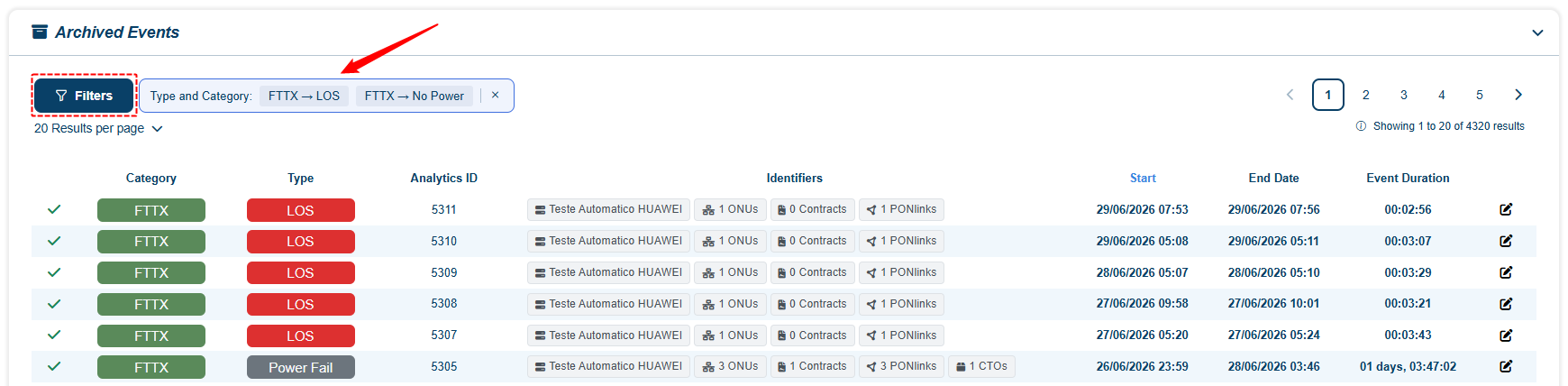Open the Filters button

pos(84,96)
